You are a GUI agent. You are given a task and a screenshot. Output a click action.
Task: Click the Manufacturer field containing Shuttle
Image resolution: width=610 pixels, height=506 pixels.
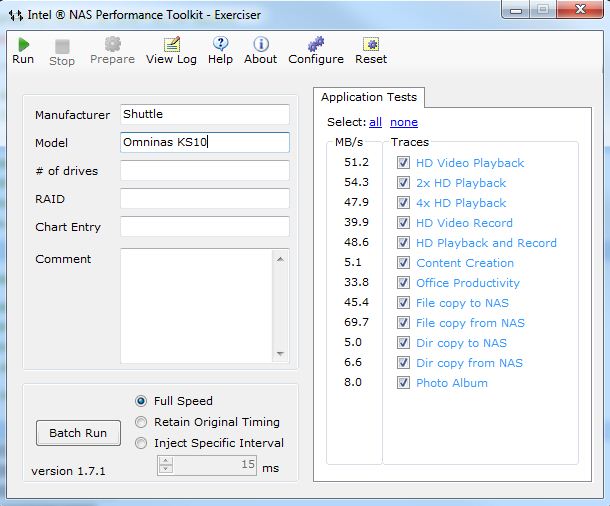(205, 114)
